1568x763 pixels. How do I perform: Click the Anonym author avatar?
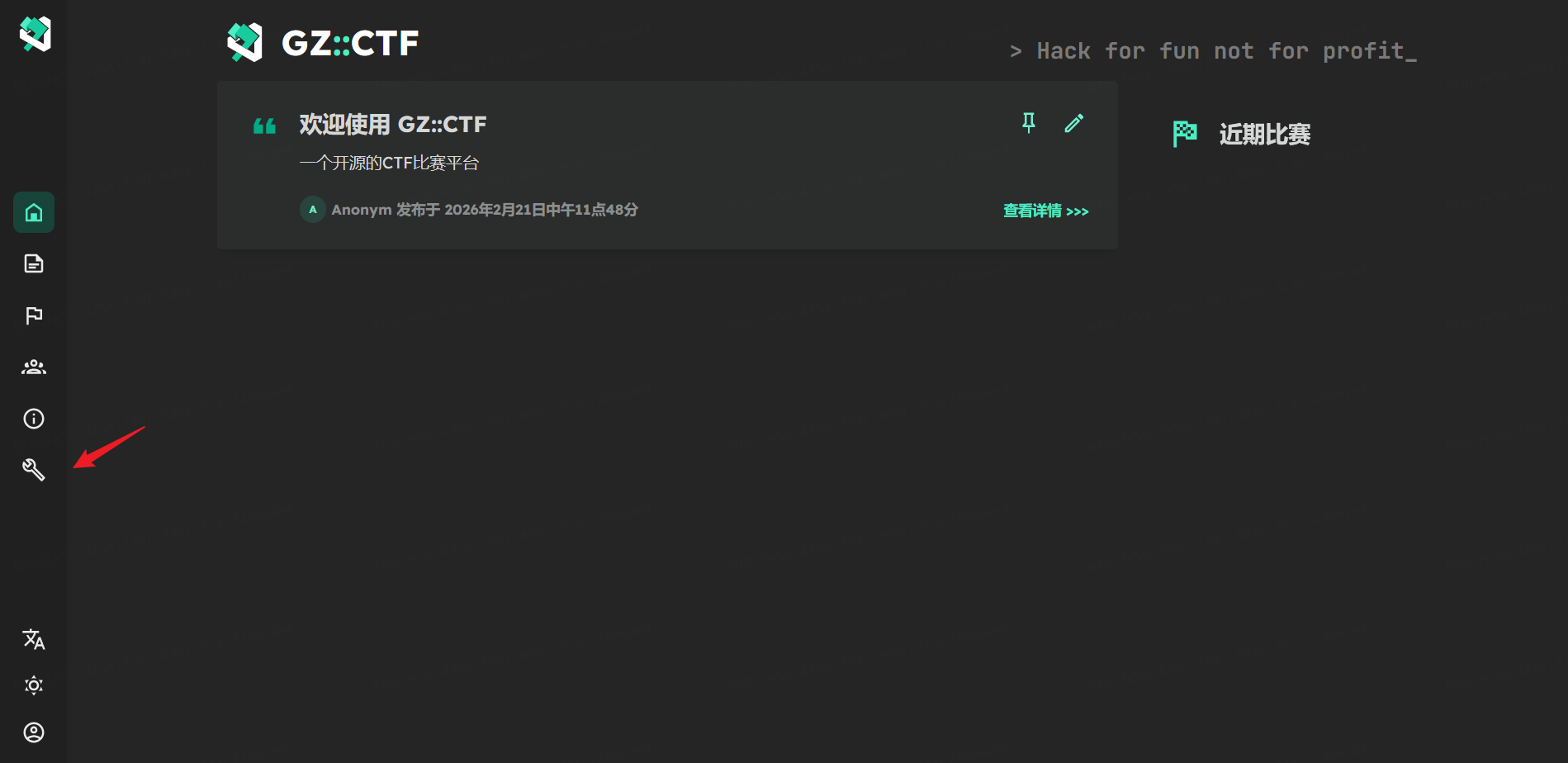(x=312, y=210)
